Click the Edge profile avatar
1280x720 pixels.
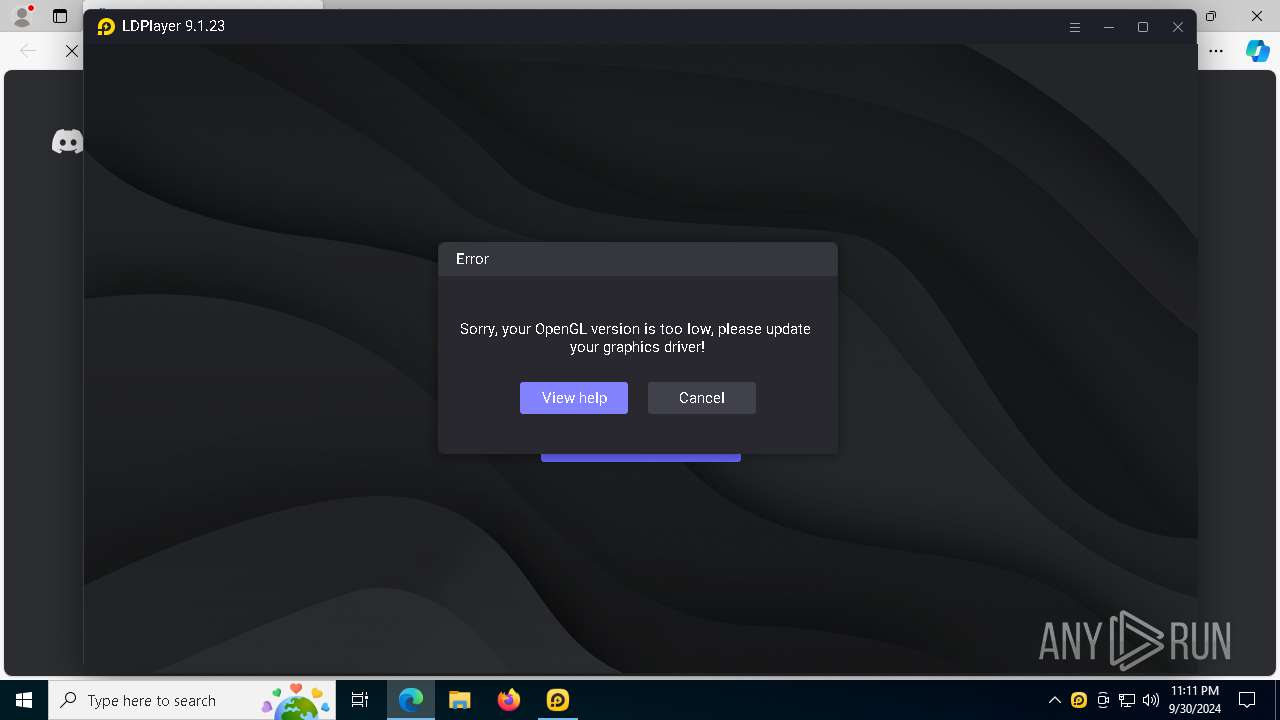22,16
